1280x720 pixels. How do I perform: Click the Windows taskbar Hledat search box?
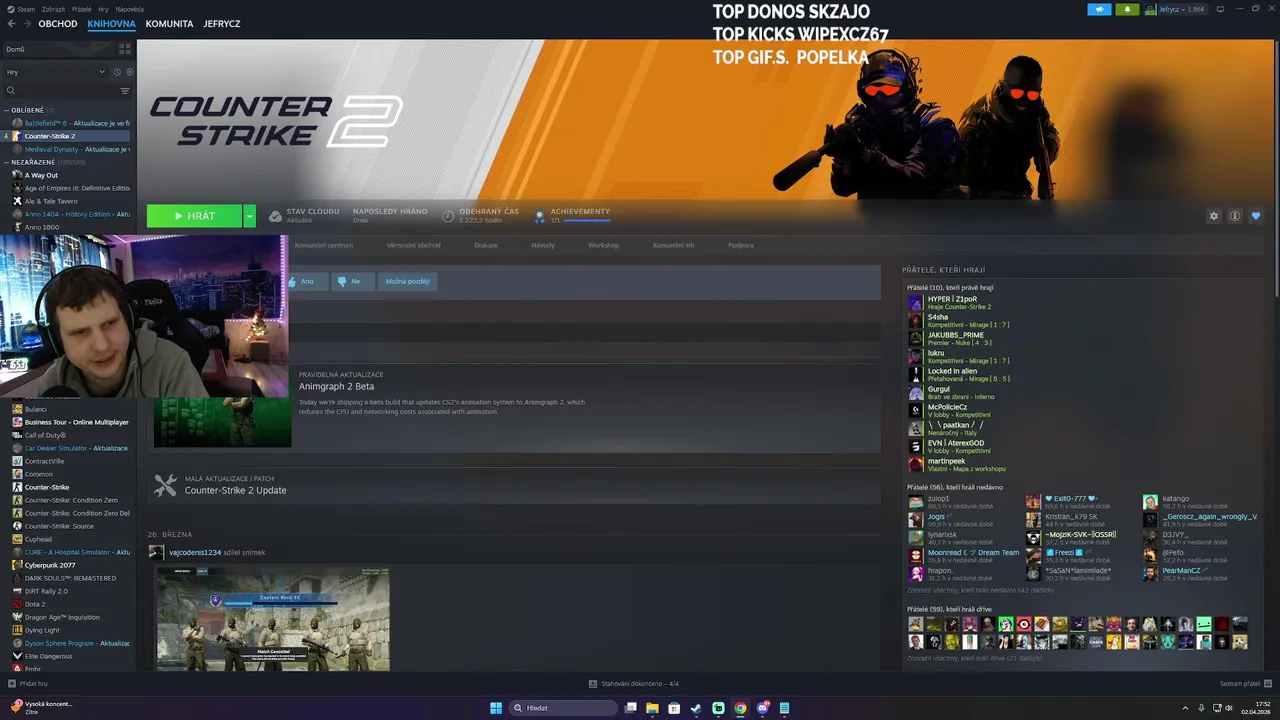(562, 708)
